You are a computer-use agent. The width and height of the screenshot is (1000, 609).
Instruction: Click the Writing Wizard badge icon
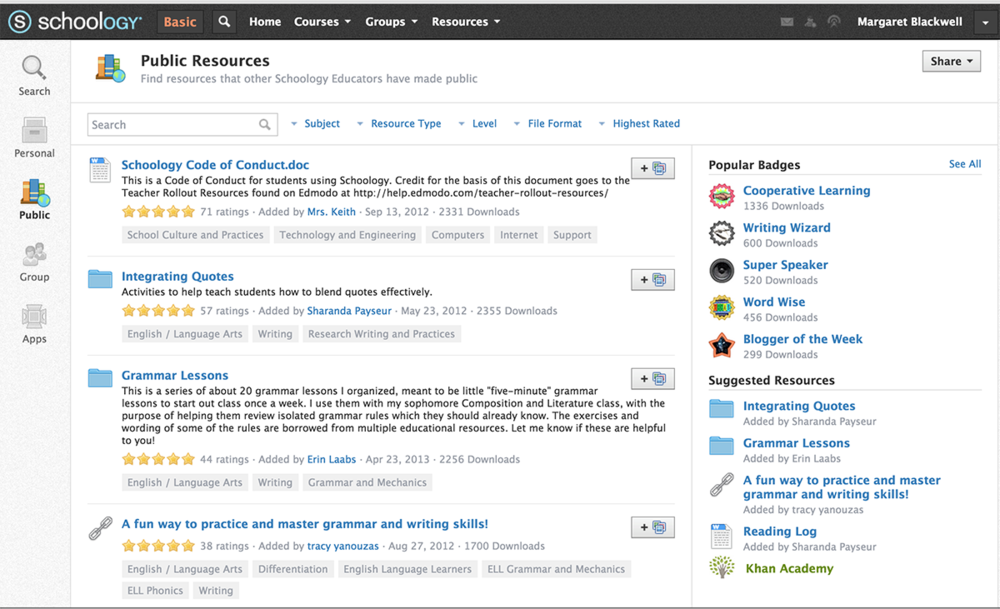click(x=722, y=233)
